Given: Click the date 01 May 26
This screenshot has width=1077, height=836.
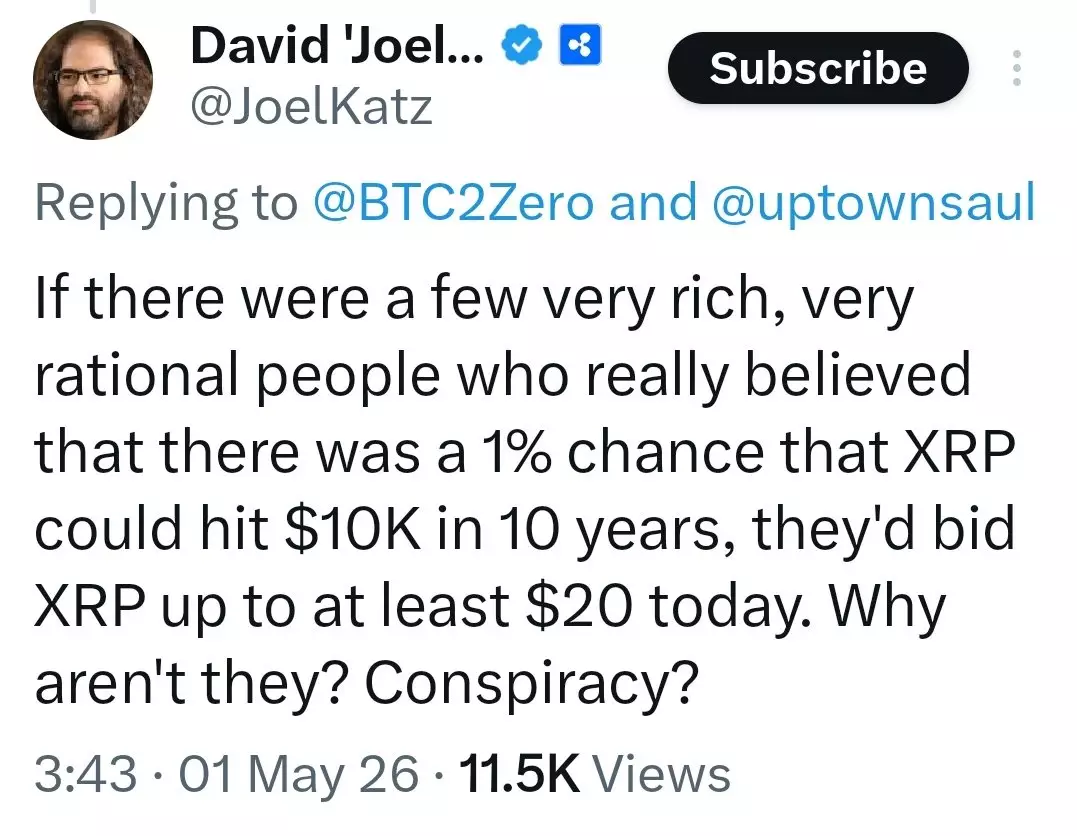Looking at the screenshot, I should click(x=299, y=775).
